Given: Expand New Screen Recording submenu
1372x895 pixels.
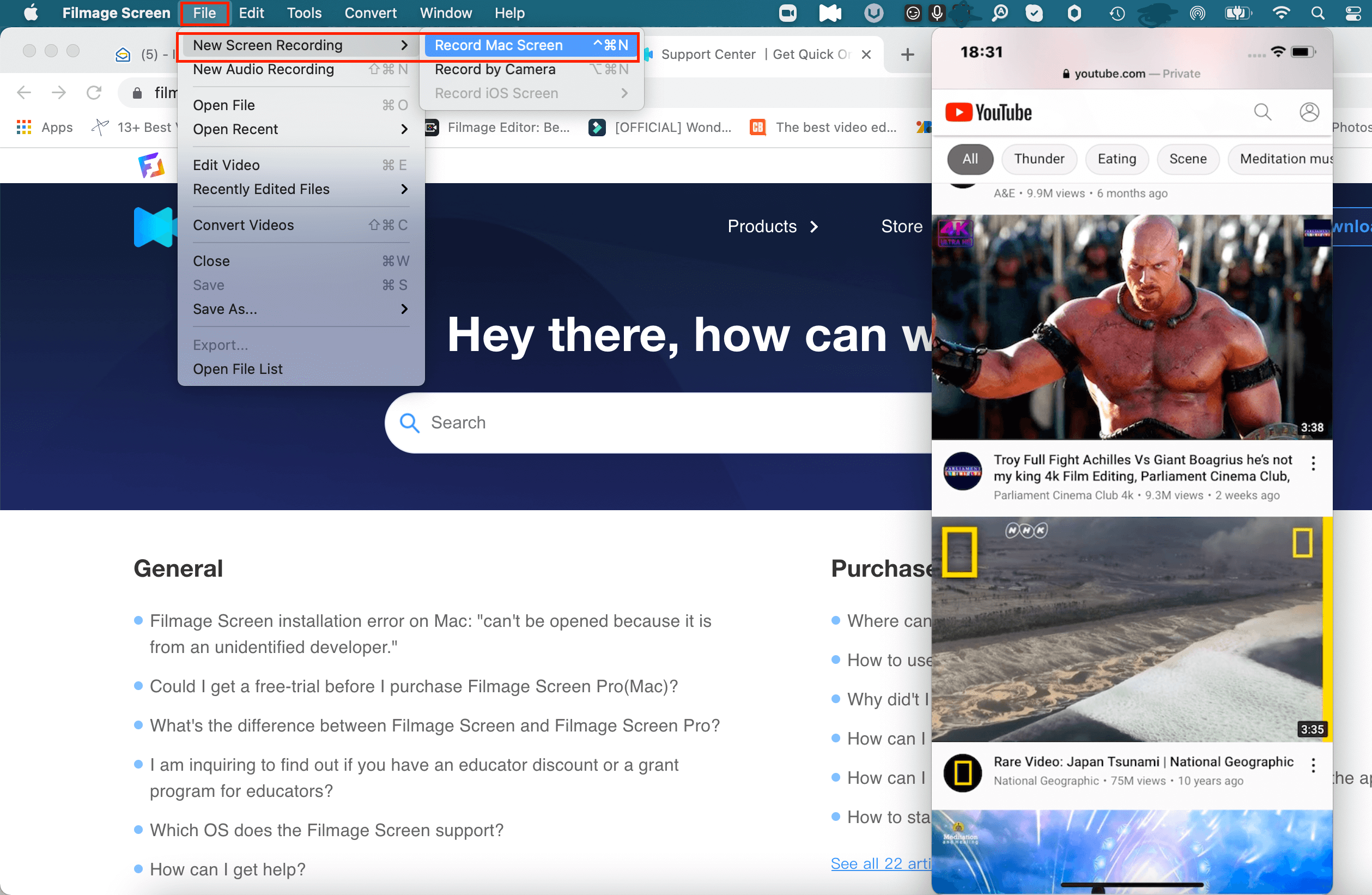Looking at the screenshot, I should tap(300, 45).
